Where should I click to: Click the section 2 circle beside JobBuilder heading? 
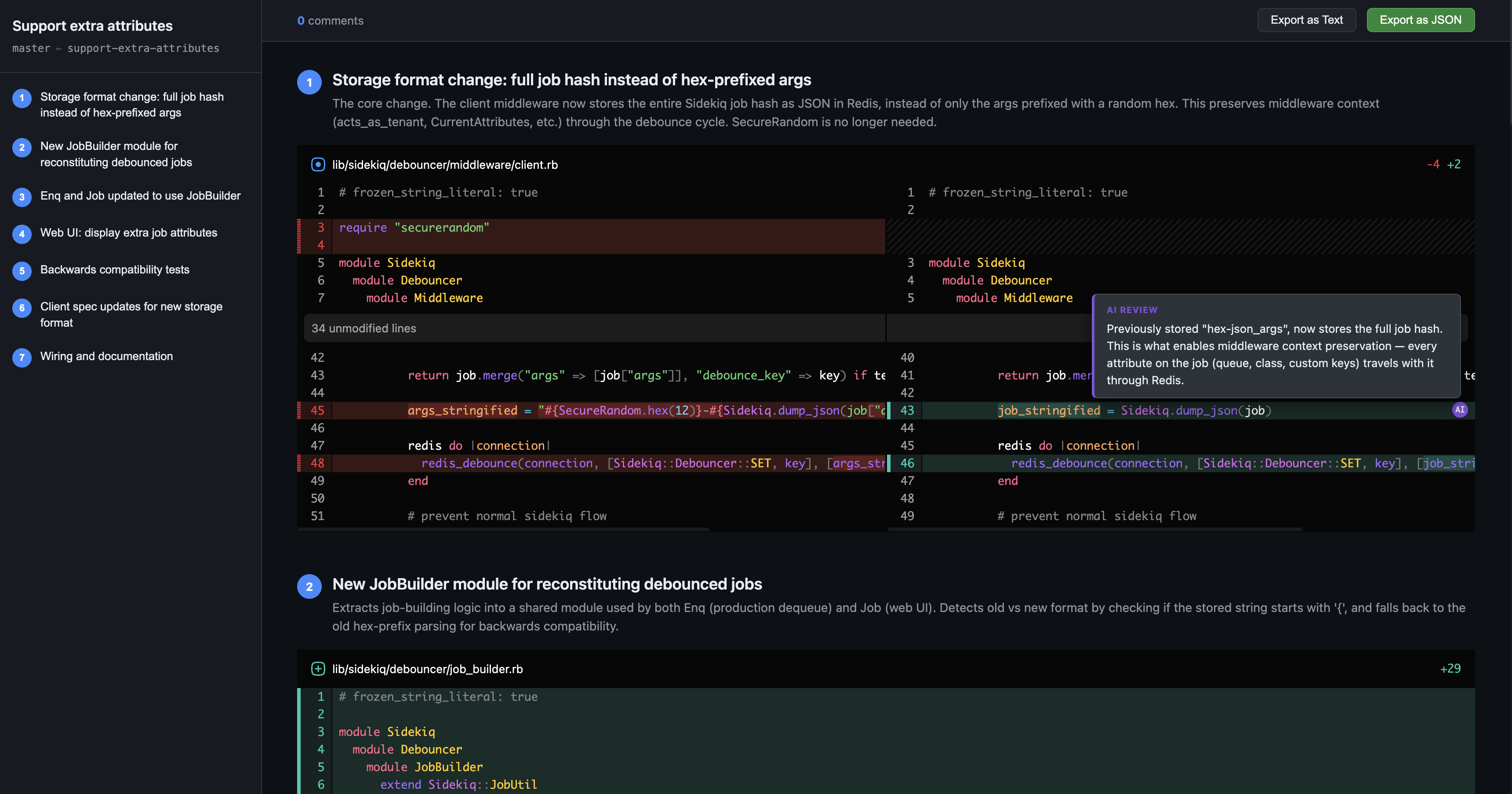pos(309,586)
